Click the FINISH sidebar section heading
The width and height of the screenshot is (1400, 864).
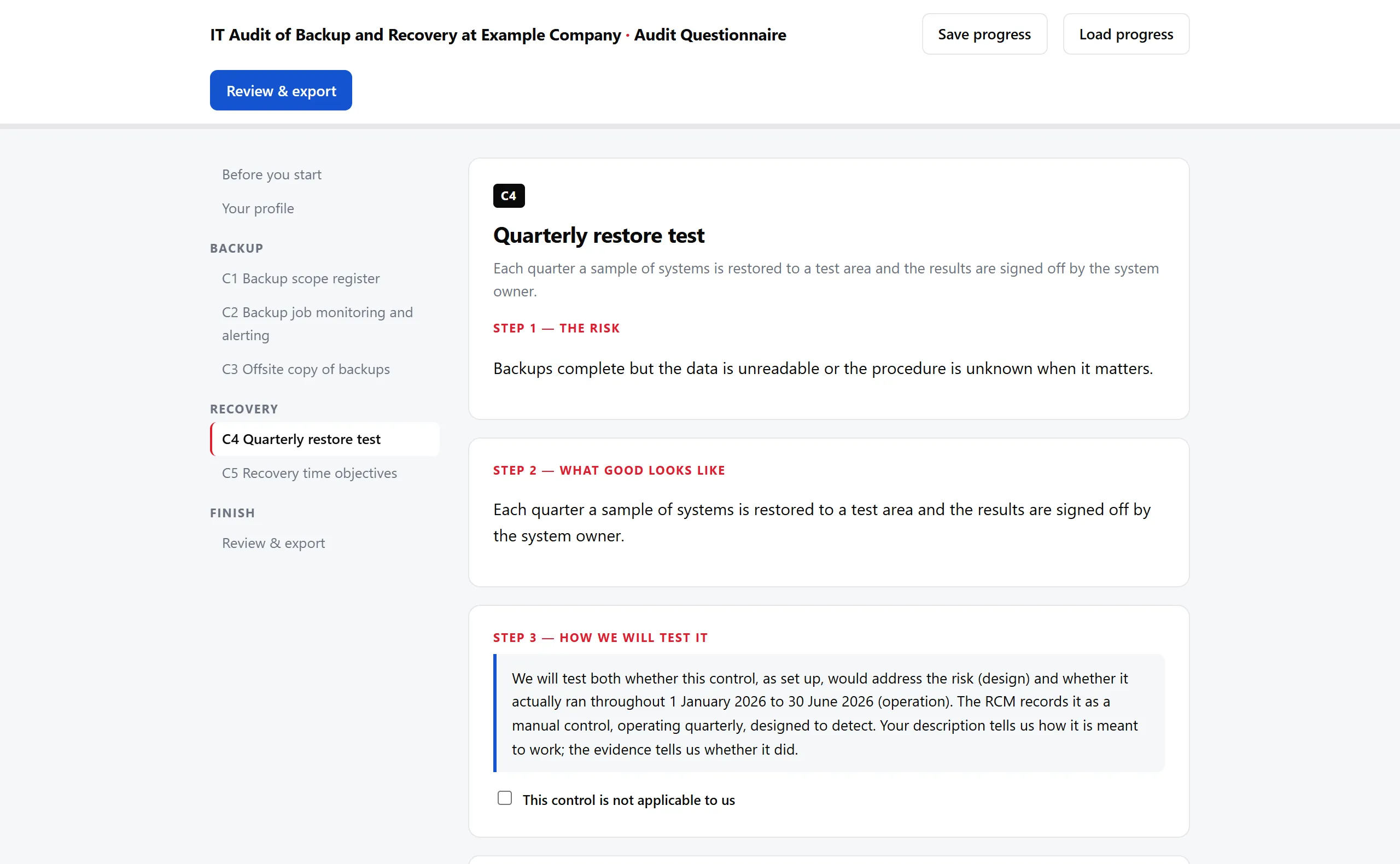click(232, 513)
